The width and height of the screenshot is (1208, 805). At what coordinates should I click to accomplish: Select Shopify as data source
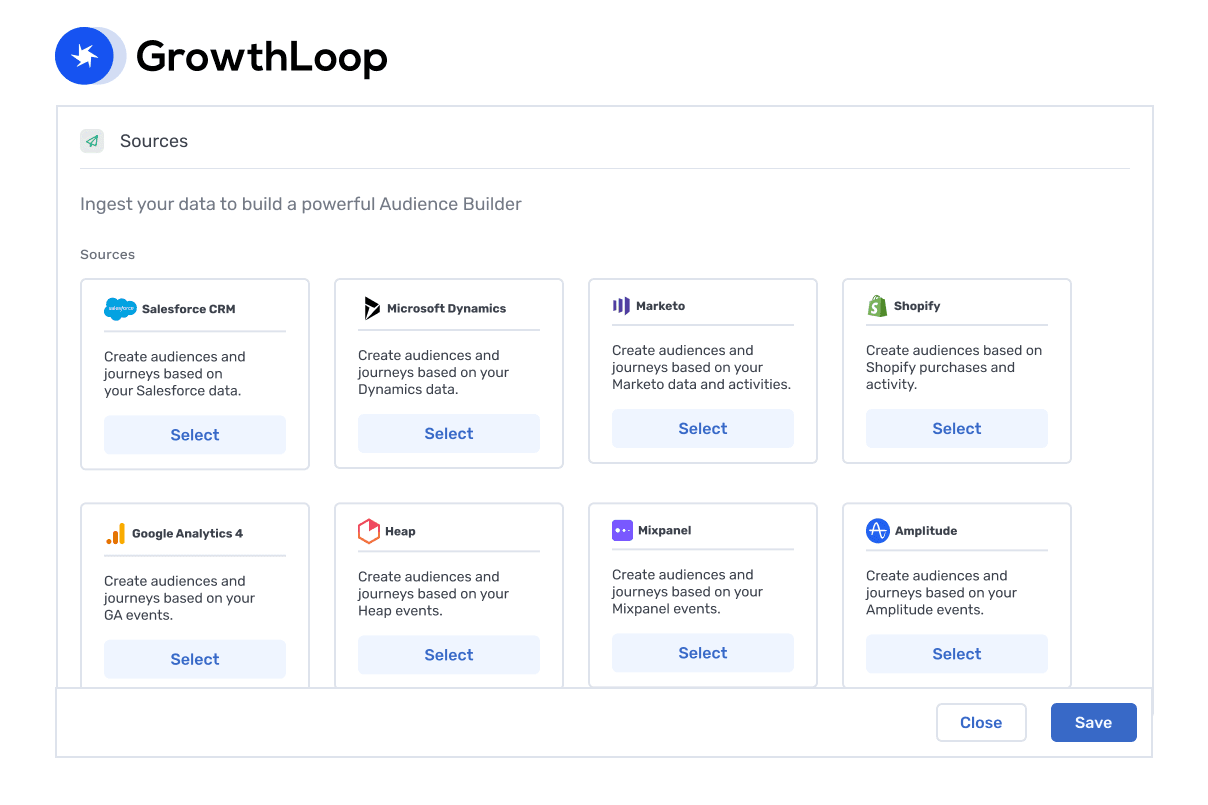coord(957,429)
